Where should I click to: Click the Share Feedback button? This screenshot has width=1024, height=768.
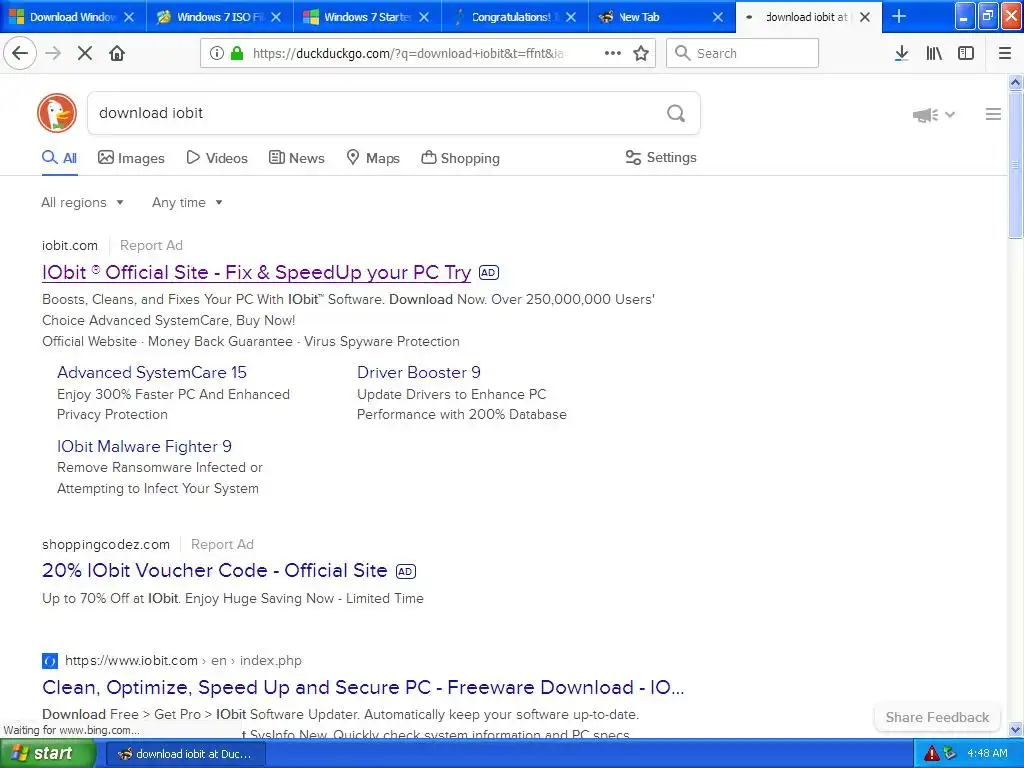point(937,717)
